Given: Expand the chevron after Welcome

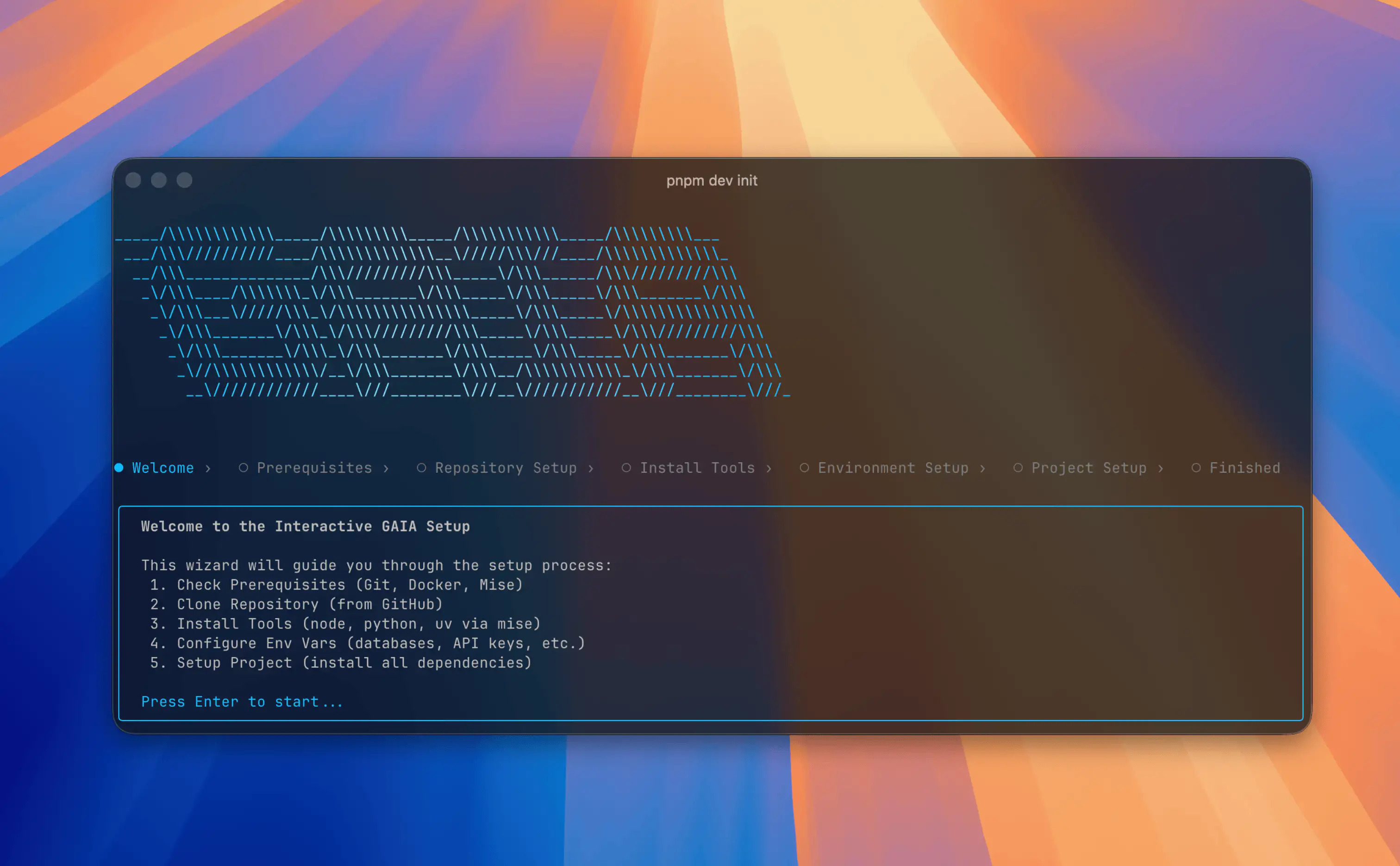Looking at the screenshot, I should coord(208,468).
